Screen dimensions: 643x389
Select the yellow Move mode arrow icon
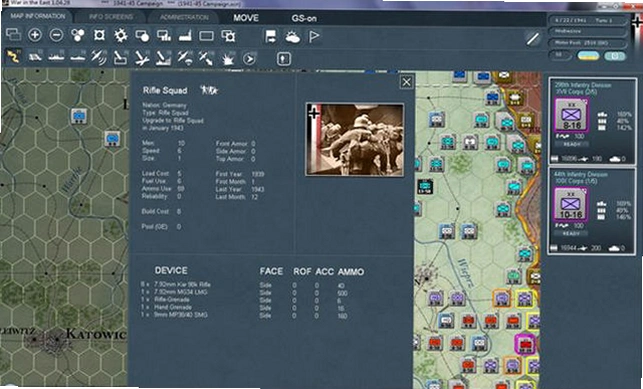pos(14,57)
